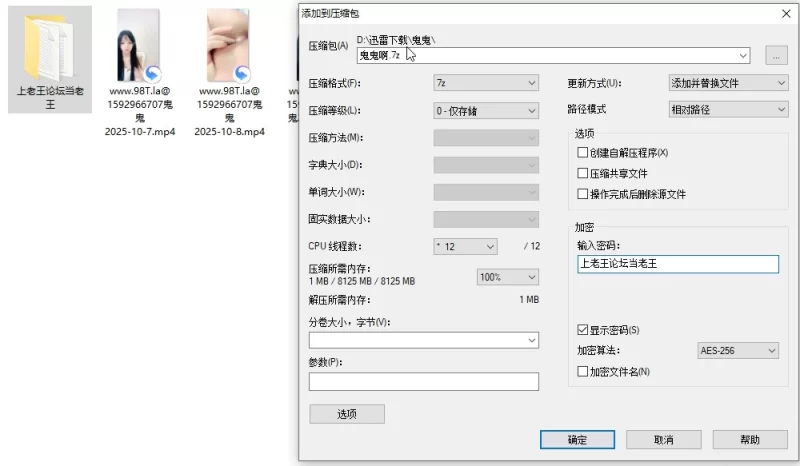Screen dimensions: 800x466
Task: Open the 压缩等级 0 - 仅存储 dropdown
Action: pos(486,111)
